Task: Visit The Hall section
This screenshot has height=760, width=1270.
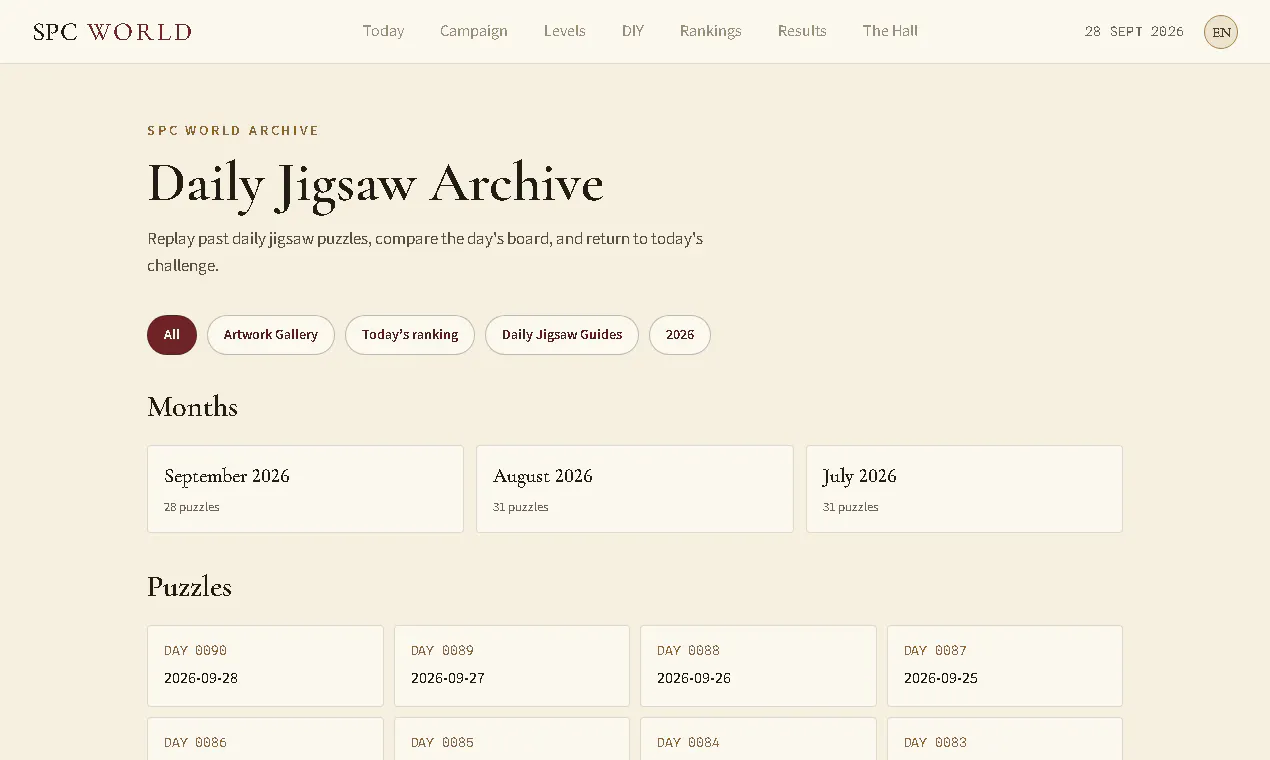Action: 890,31
